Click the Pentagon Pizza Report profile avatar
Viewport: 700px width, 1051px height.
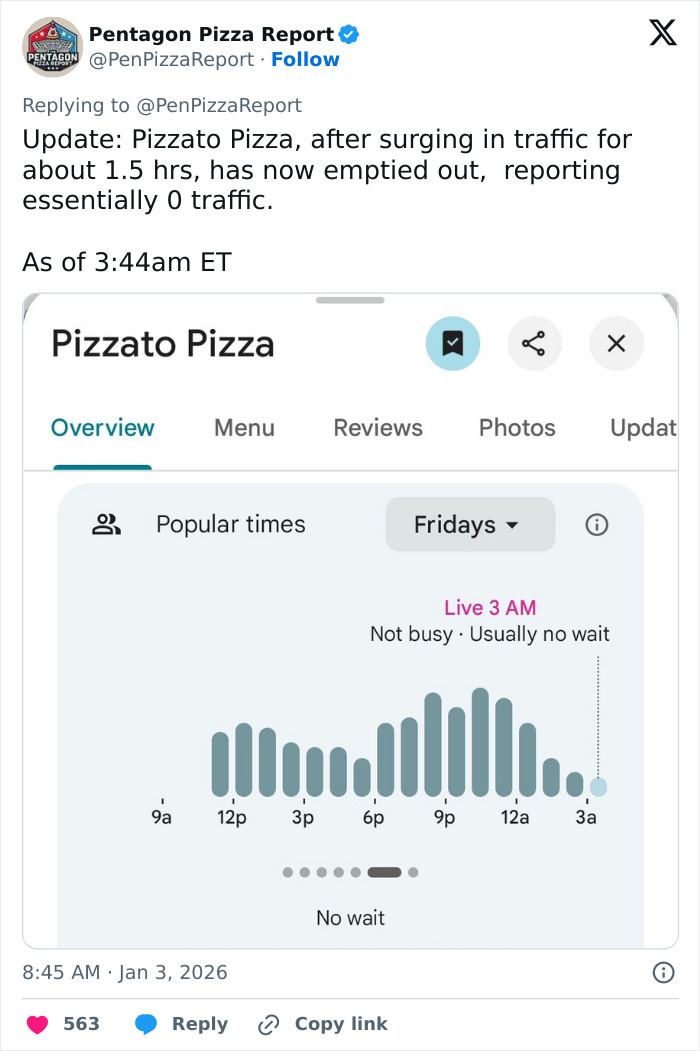coord(51,46)
